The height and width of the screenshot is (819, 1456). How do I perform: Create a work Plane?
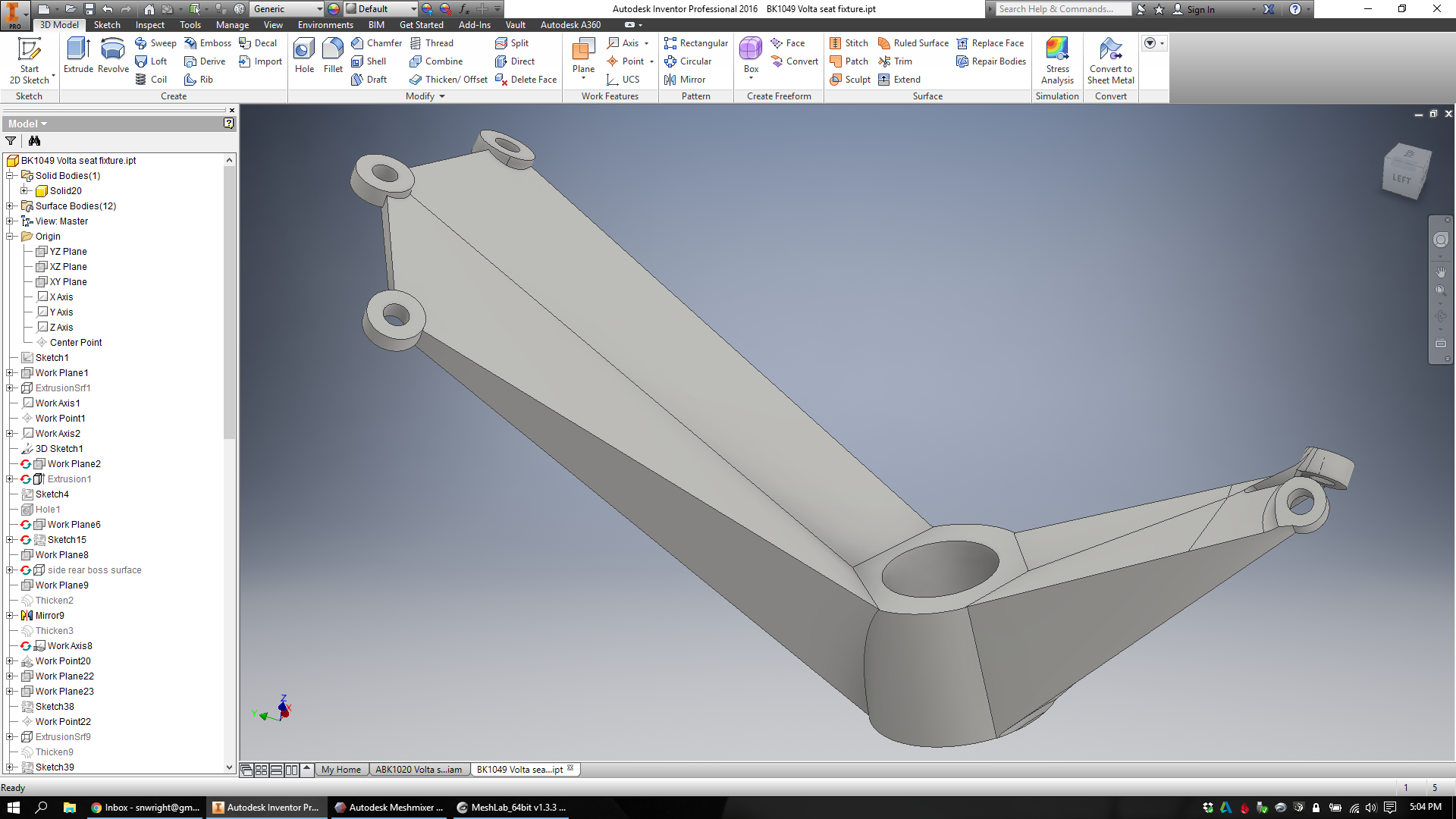(x=583, y=58)
